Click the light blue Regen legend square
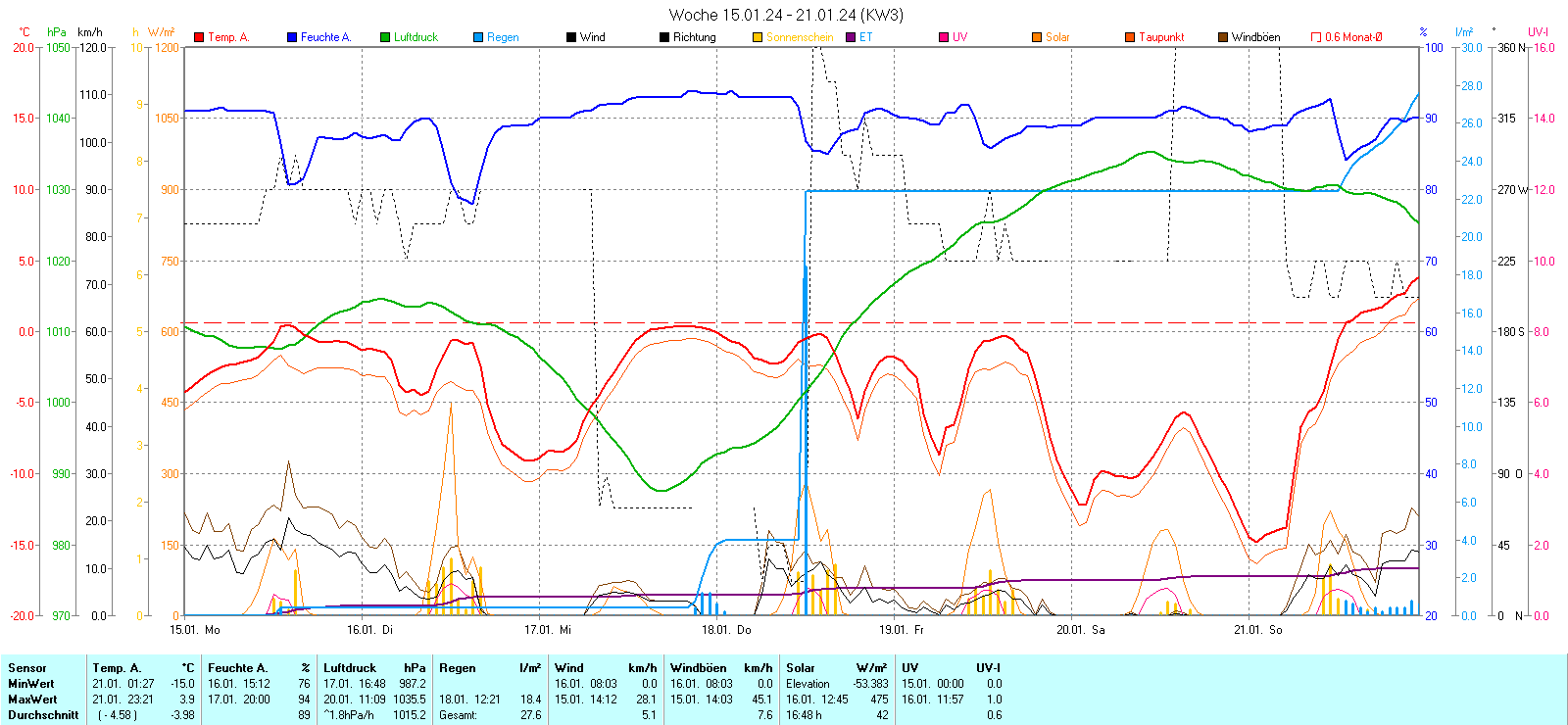Image resolution: width=1568 pixels, height=725 pixels. (478, 37)
